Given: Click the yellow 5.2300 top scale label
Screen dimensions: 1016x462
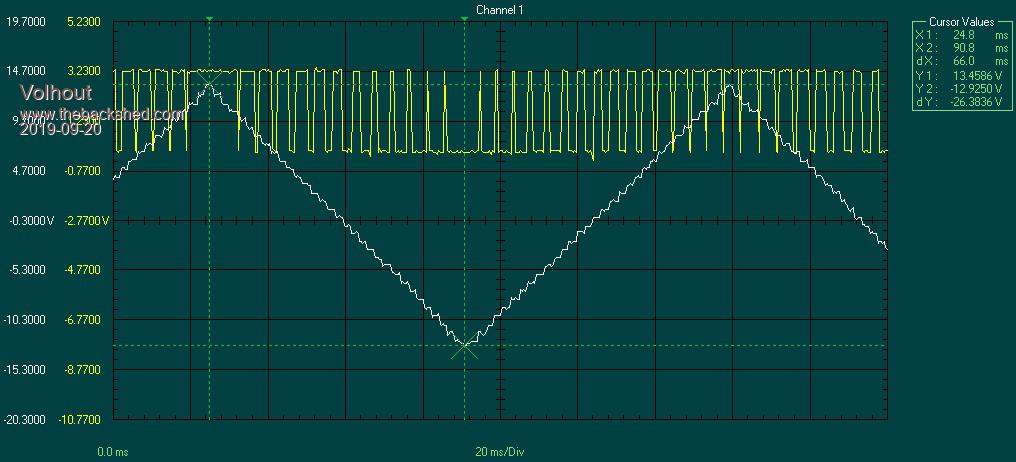Looking at the screenshot, I should point(83,21).
